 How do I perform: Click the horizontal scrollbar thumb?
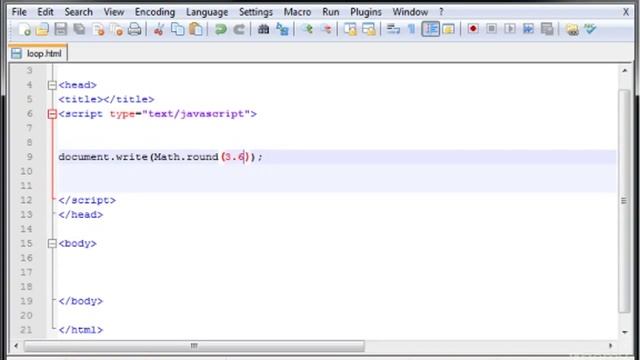coord(194,346)
